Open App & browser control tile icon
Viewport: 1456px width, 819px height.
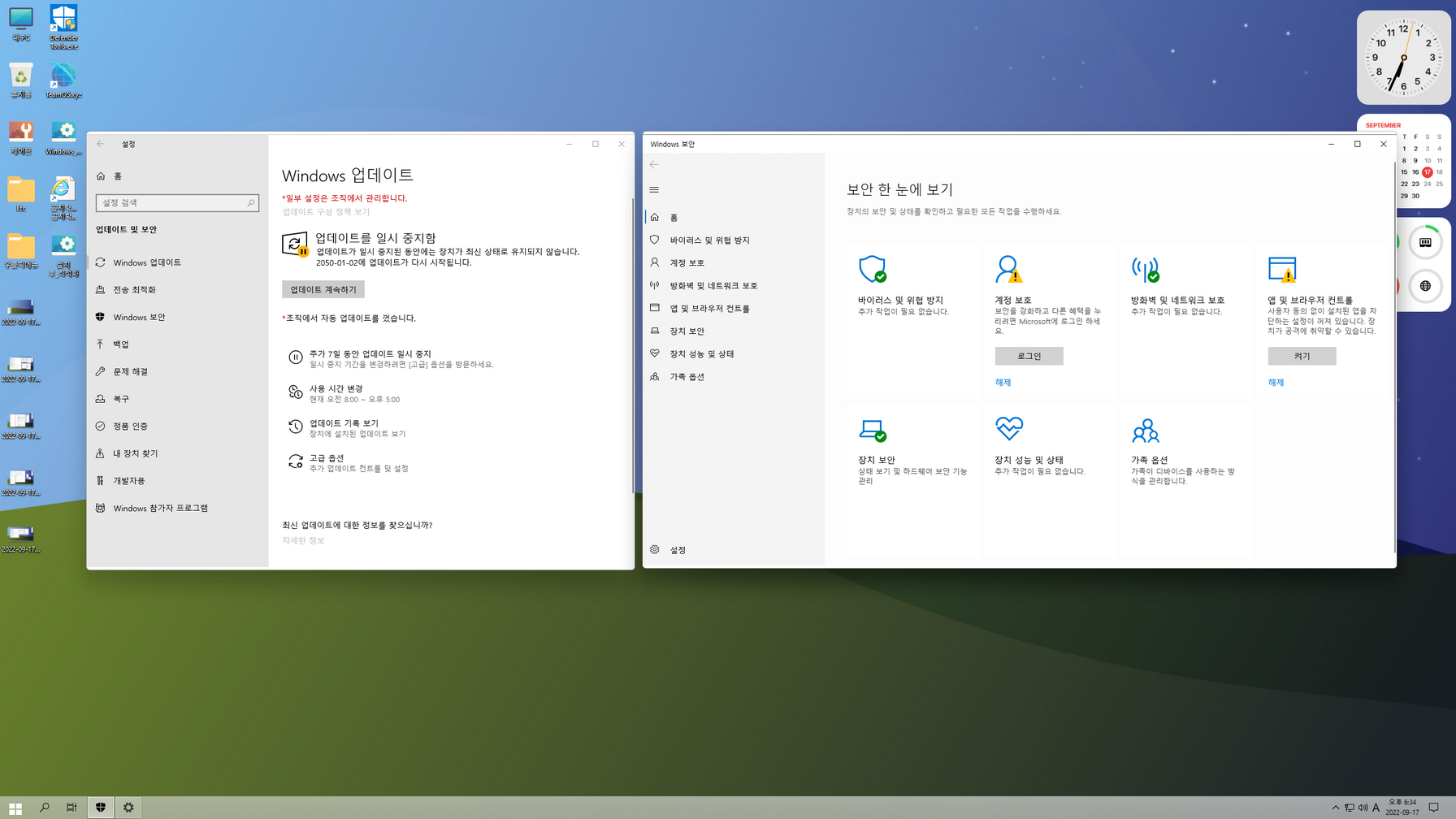point(1282,269)
